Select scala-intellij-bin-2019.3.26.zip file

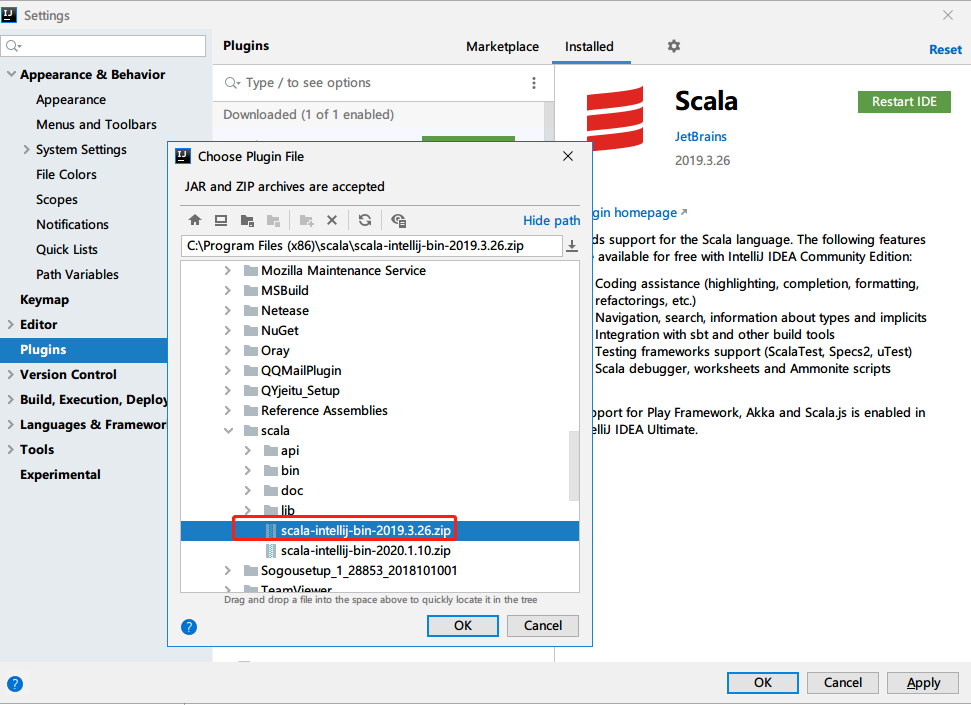pyautogui.click(x=380, y=530)
